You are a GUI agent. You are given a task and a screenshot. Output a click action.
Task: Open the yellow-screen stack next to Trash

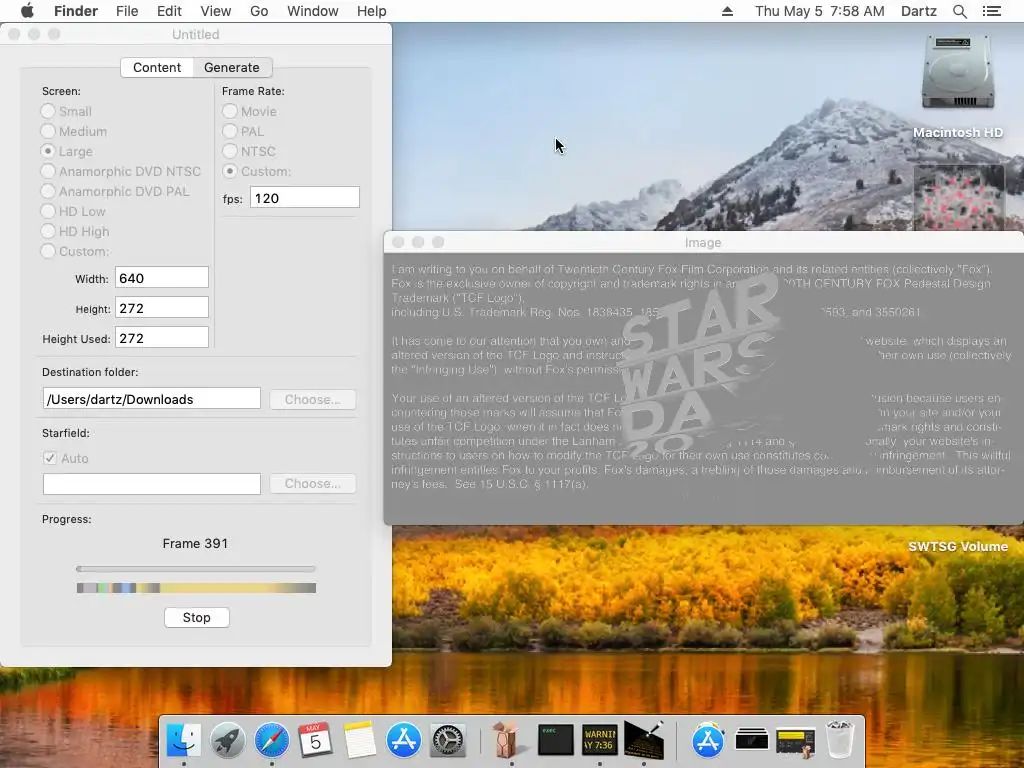pyautogui.click(x=795, y=742)
